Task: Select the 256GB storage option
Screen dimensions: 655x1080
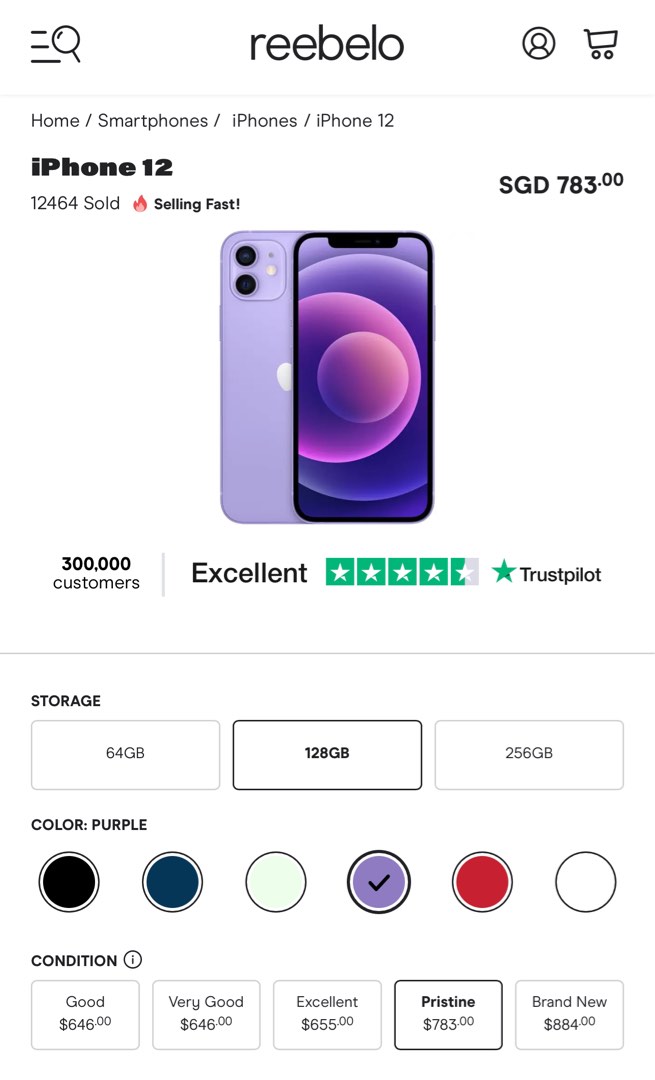Action: [529, 754]
